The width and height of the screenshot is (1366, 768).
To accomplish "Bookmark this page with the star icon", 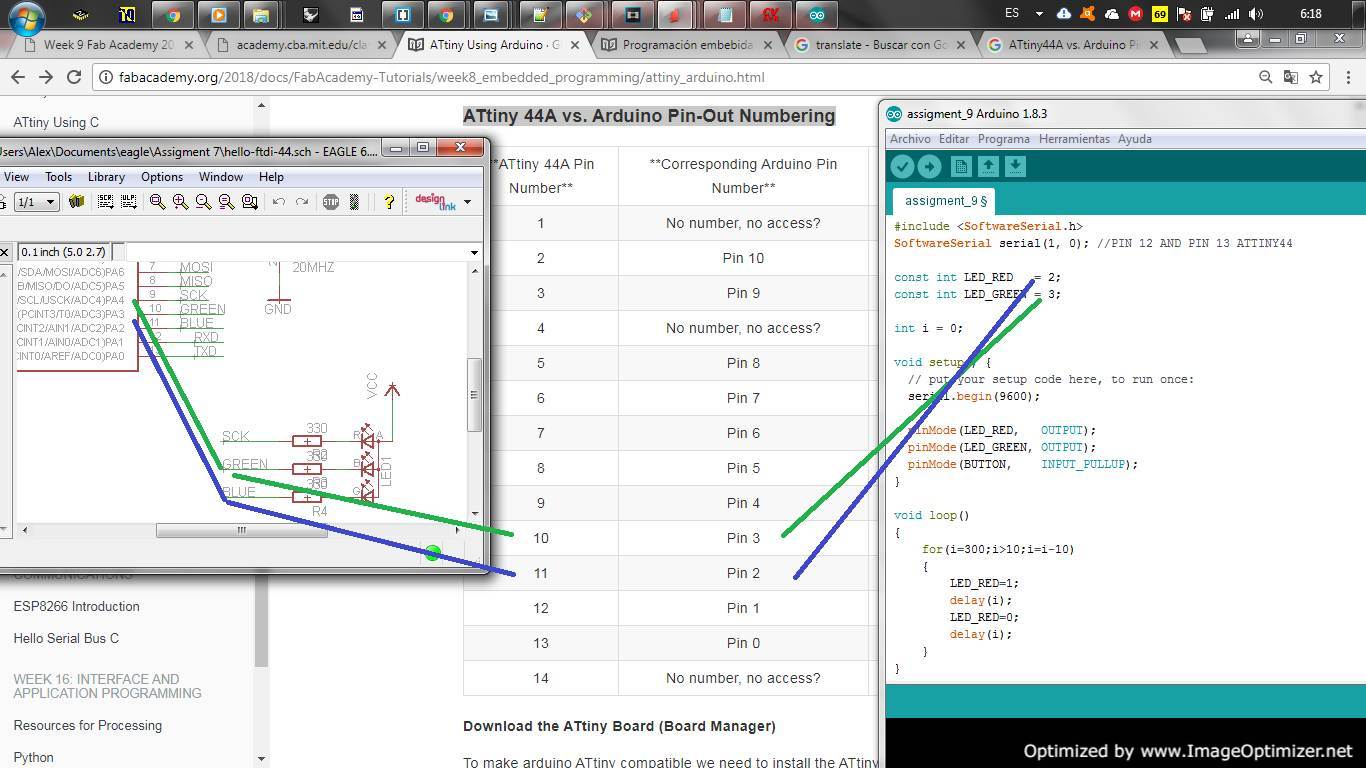I will (1316, 77).
